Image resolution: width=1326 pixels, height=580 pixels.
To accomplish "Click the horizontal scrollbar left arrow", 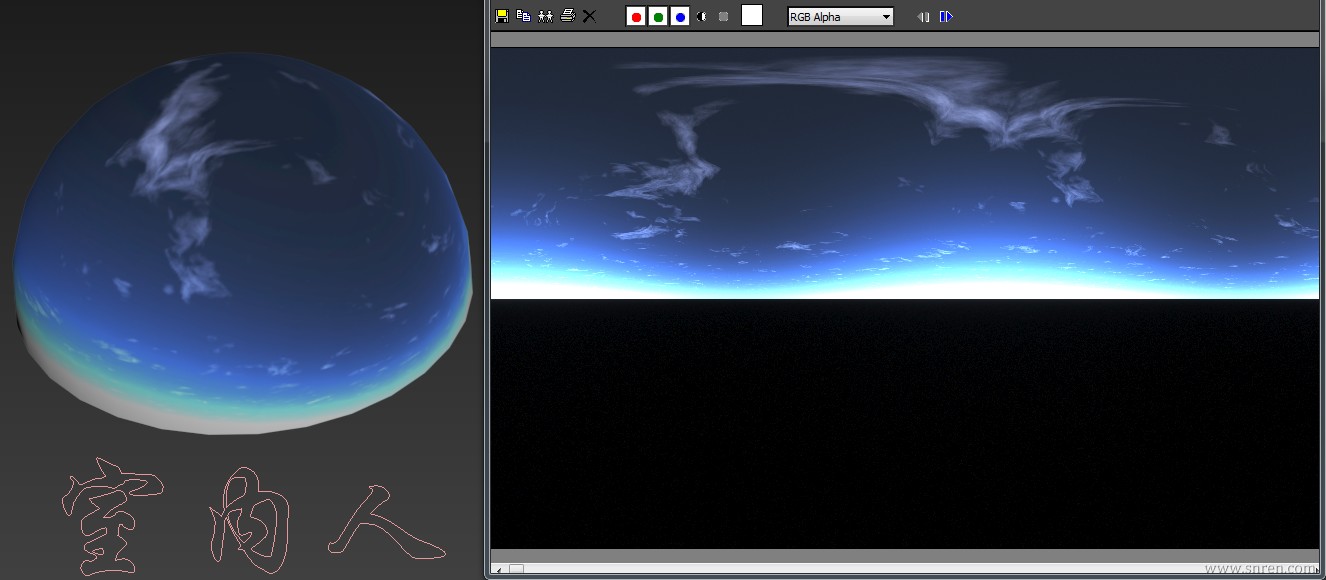I will click(x=499, y=569).
